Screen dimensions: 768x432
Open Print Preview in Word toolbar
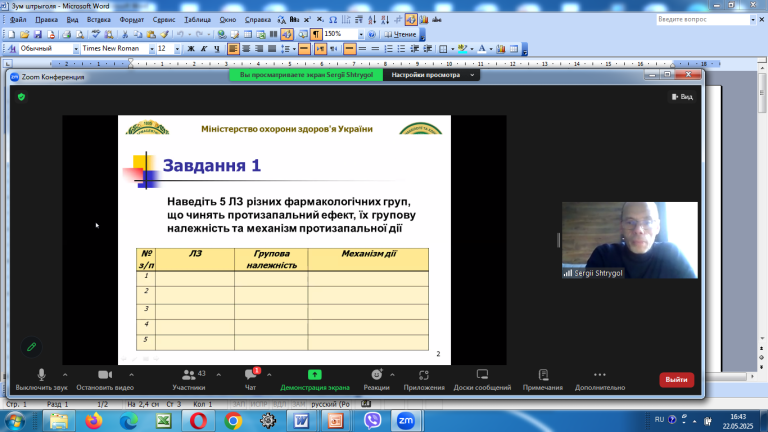[x=80, y=34]
